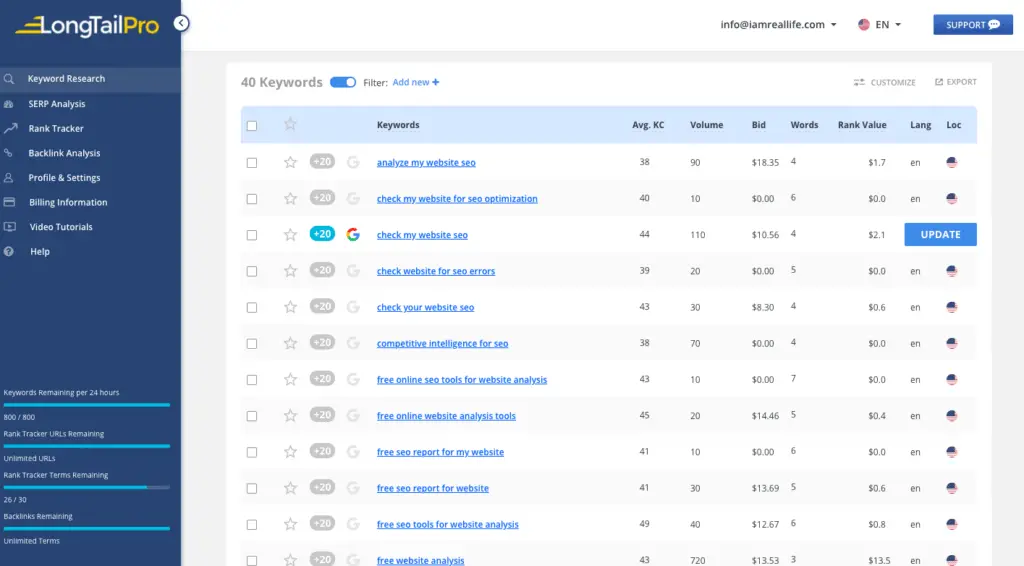The height and width of the screenshot is (566, 1024).
Task: Click the Backlinks Remaining progress bar
Action: pyautogui.click(x=87, y=528)
